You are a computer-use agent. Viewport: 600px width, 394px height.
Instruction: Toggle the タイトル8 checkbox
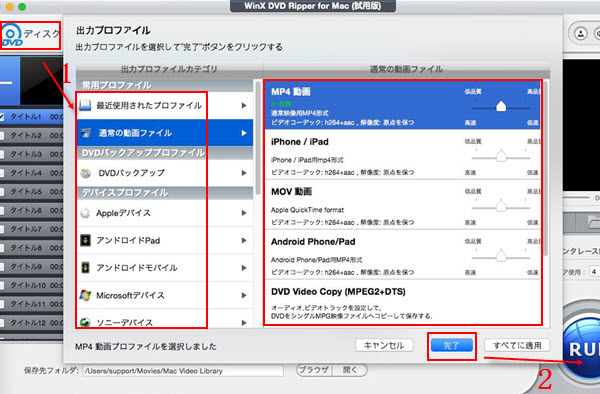click(2, 248)
